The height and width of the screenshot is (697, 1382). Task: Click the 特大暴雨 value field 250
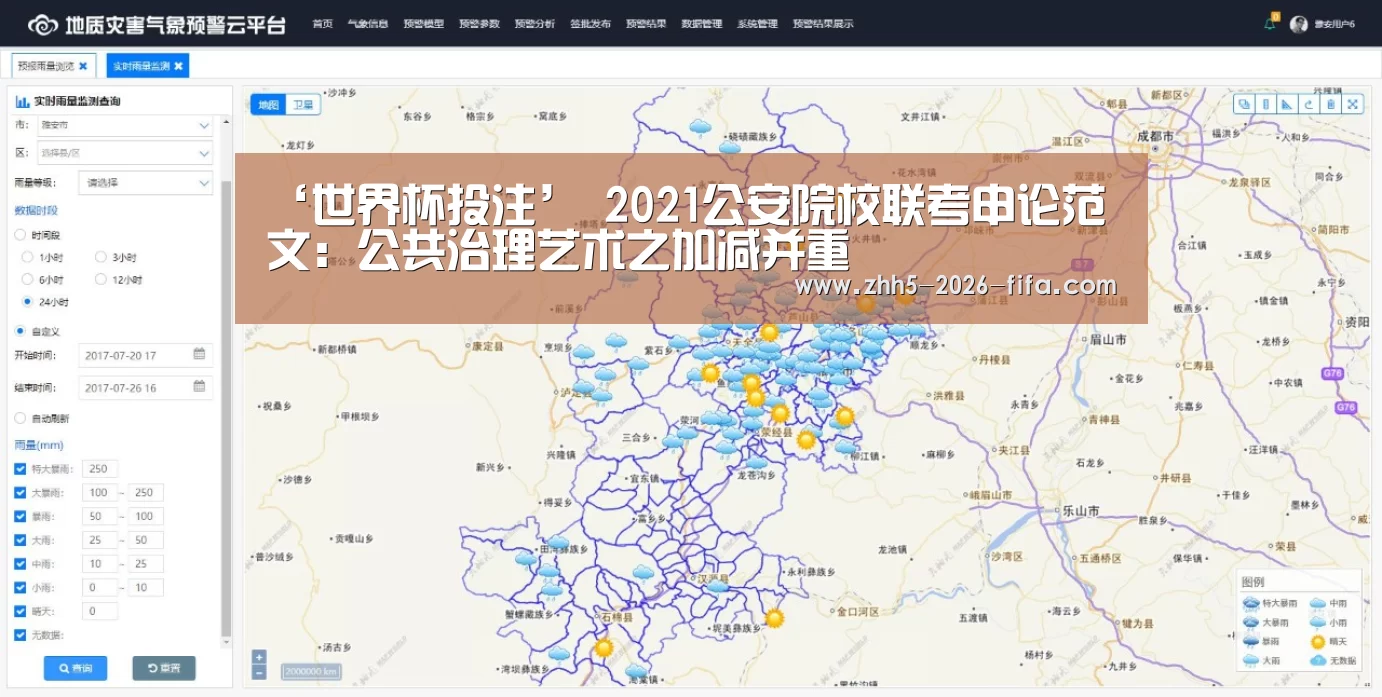(x=101, y=469)
